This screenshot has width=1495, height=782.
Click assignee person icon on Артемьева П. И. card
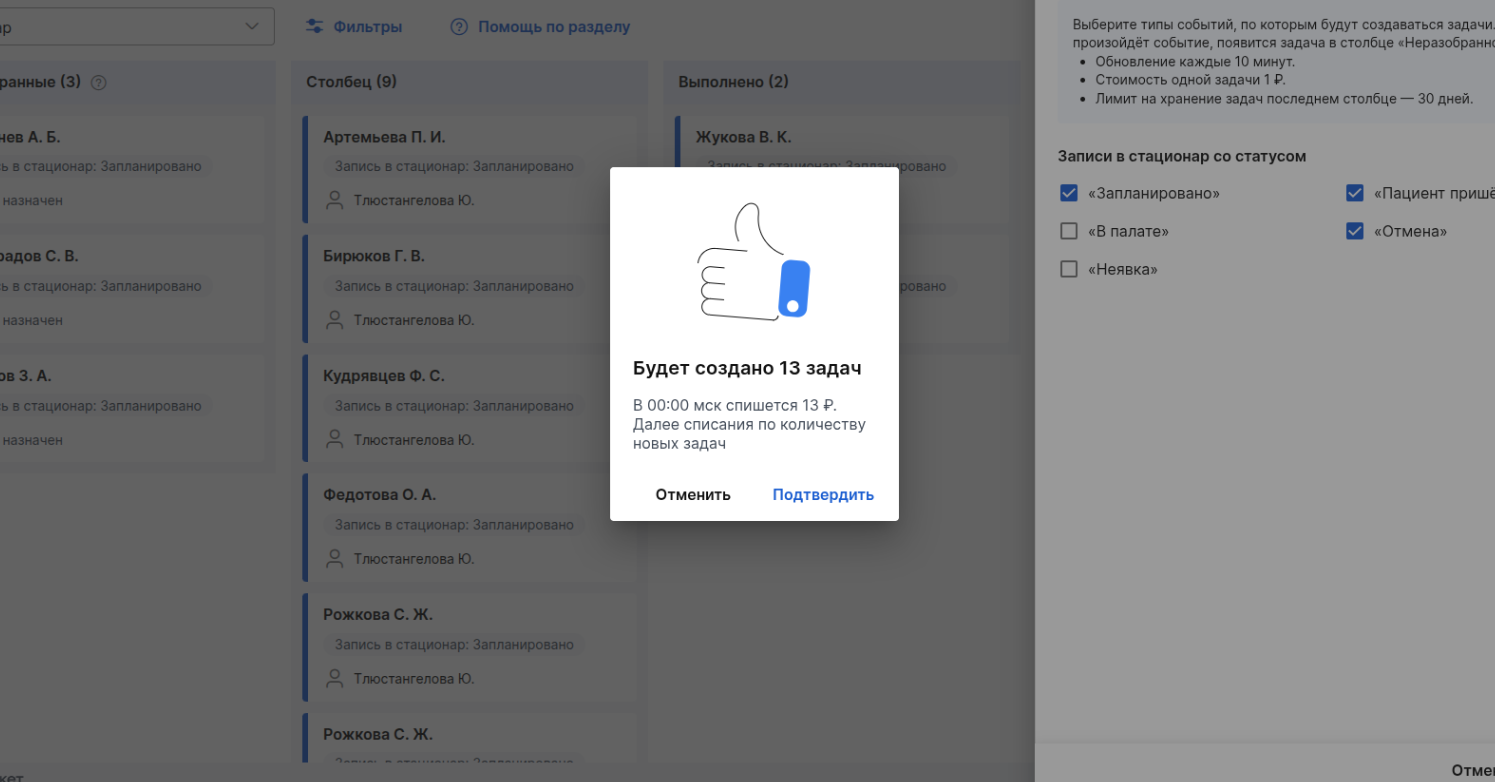(334, 200)
